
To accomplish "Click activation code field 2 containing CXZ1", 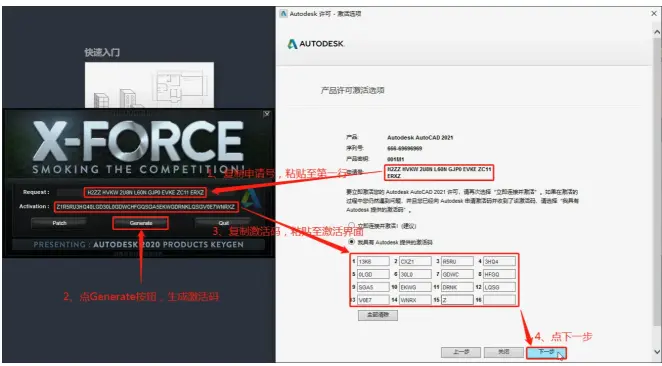I will (x=415, y=261).
